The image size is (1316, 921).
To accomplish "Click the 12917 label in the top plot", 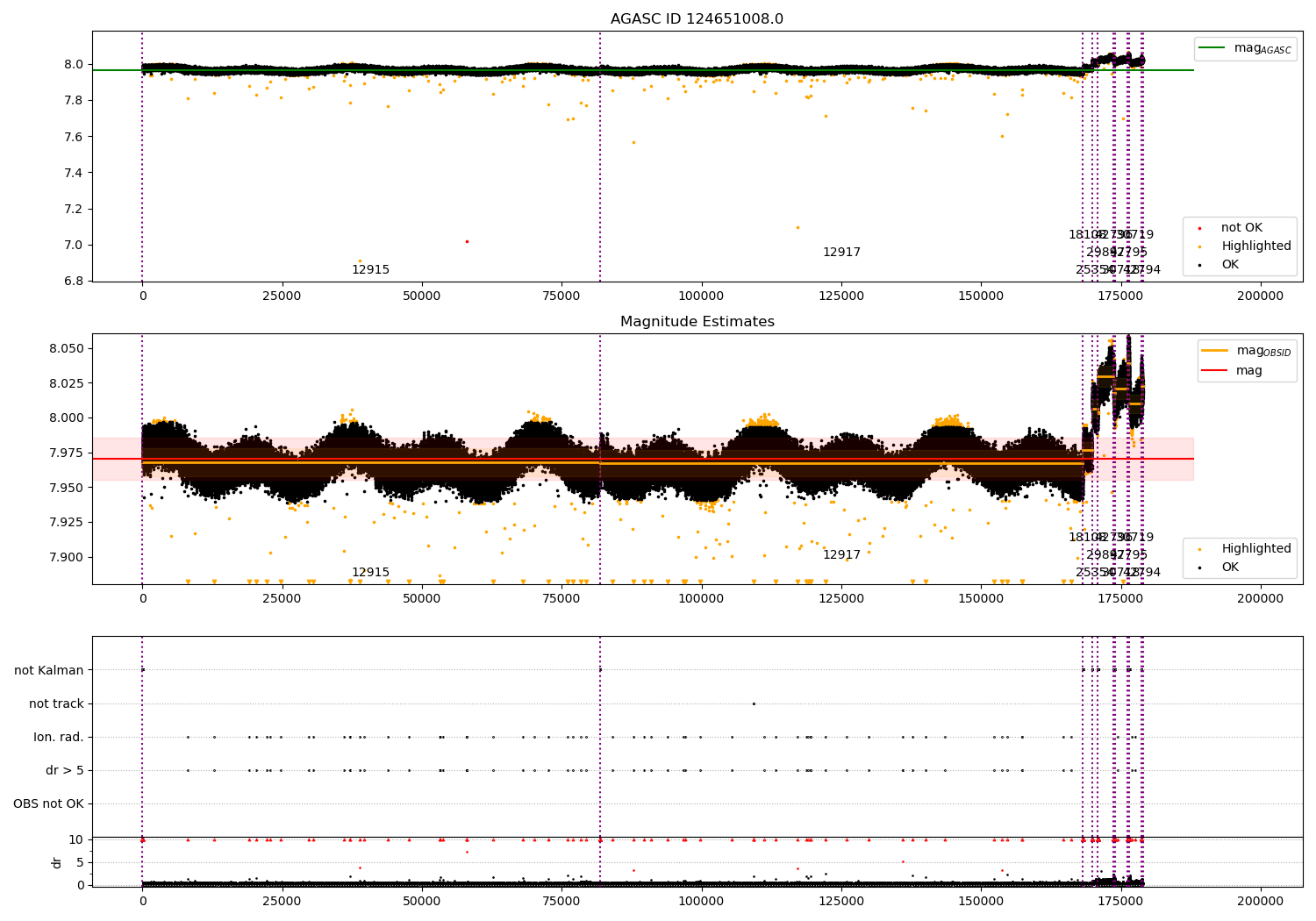I will click(841, 253).
